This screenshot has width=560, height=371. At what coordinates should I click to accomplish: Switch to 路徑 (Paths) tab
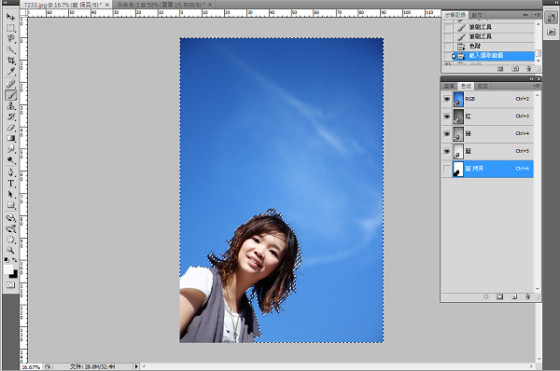click(x=482, y=86)
